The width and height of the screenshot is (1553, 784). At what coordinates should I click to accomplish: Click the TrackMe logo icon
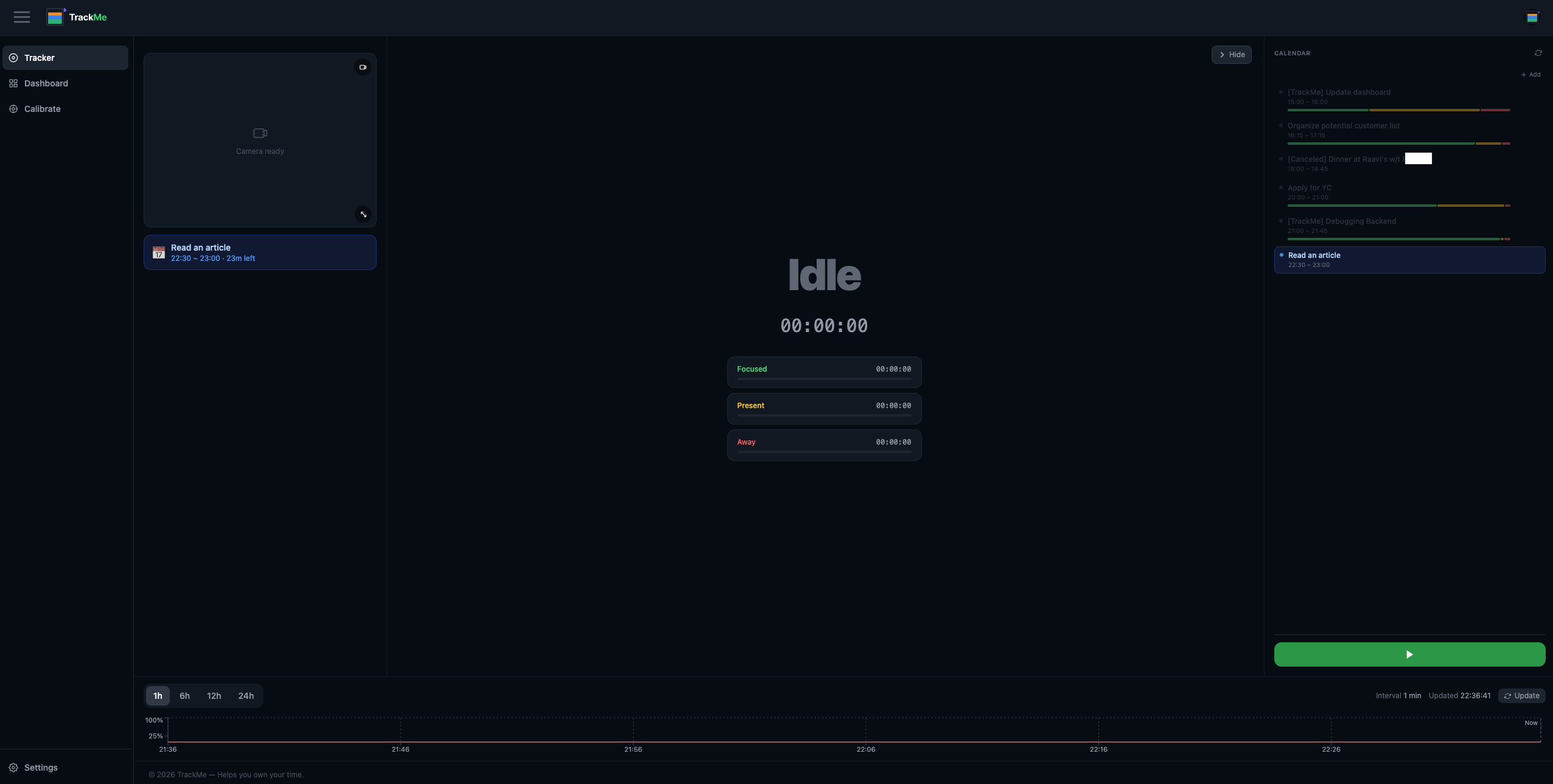point(55,17)
